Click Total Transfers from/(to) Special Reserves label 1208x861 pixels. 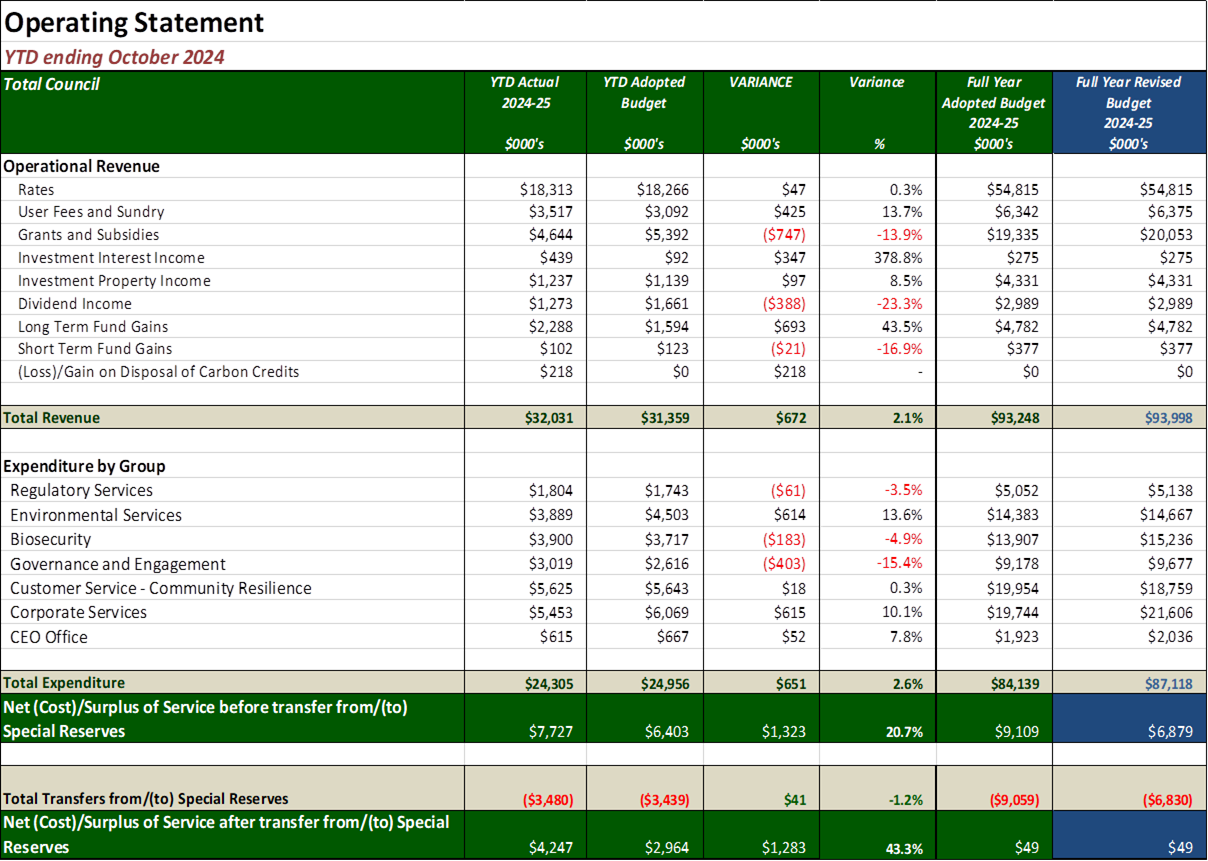146,799
